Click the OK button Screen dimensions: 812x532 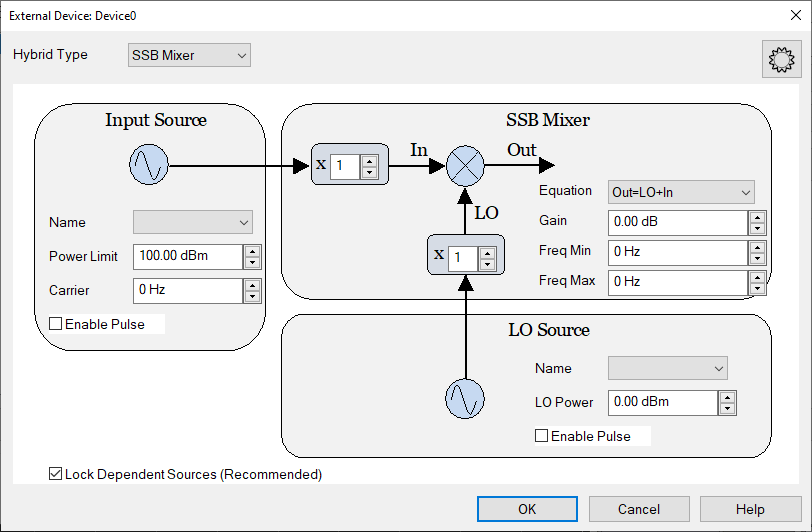527,509
